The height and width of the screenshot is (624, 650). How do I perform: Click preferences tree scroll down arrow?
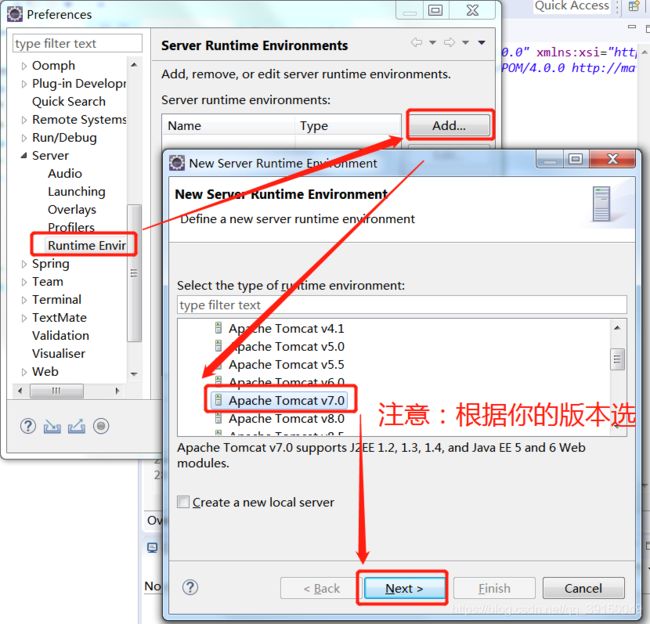(x=134, y=374)
